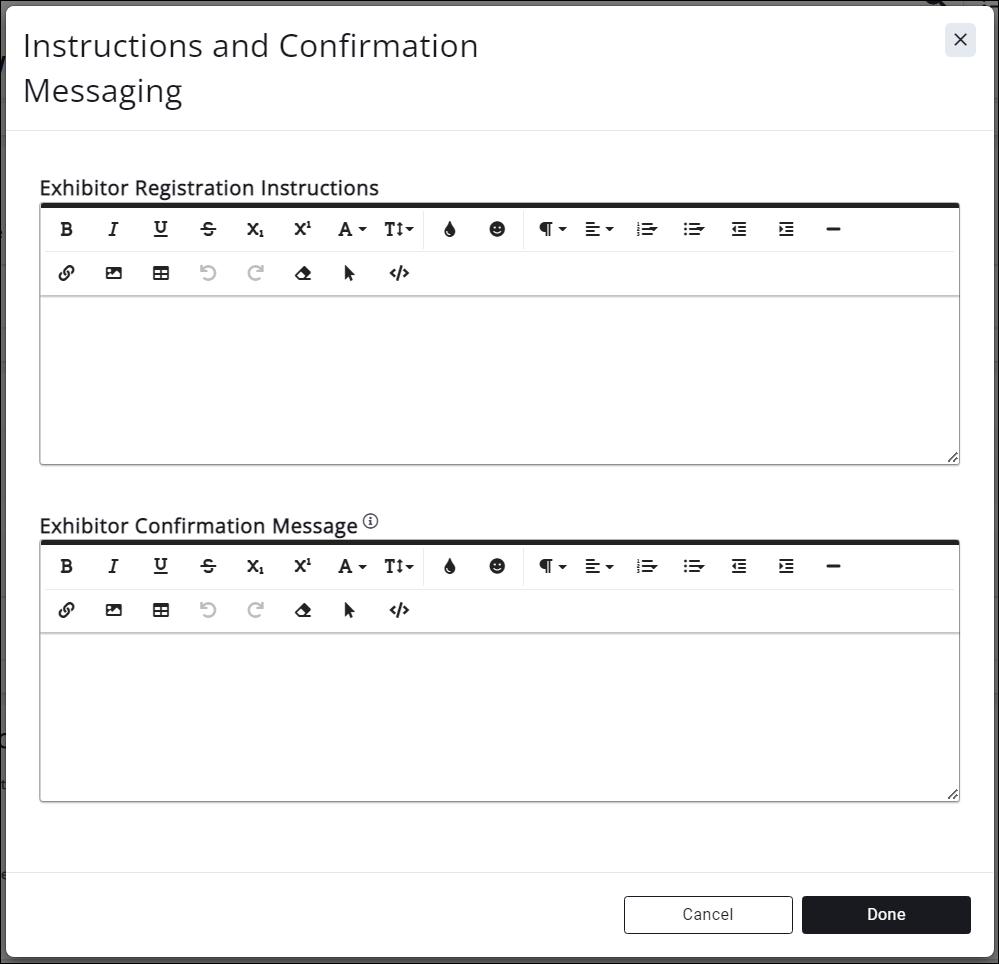Open emoticons picker in Confirmation Message toolbar
The image size is (999, 964).
[x=497, y=566]
